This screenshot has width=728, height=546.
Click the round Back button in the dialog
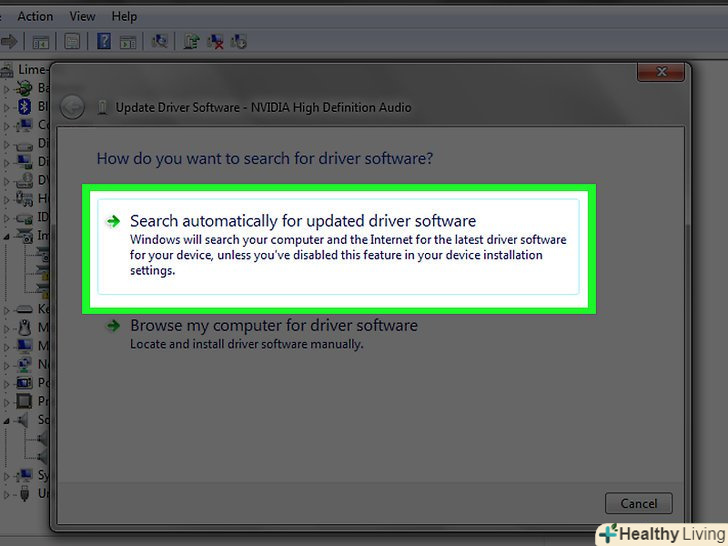(x=72, y=107)
